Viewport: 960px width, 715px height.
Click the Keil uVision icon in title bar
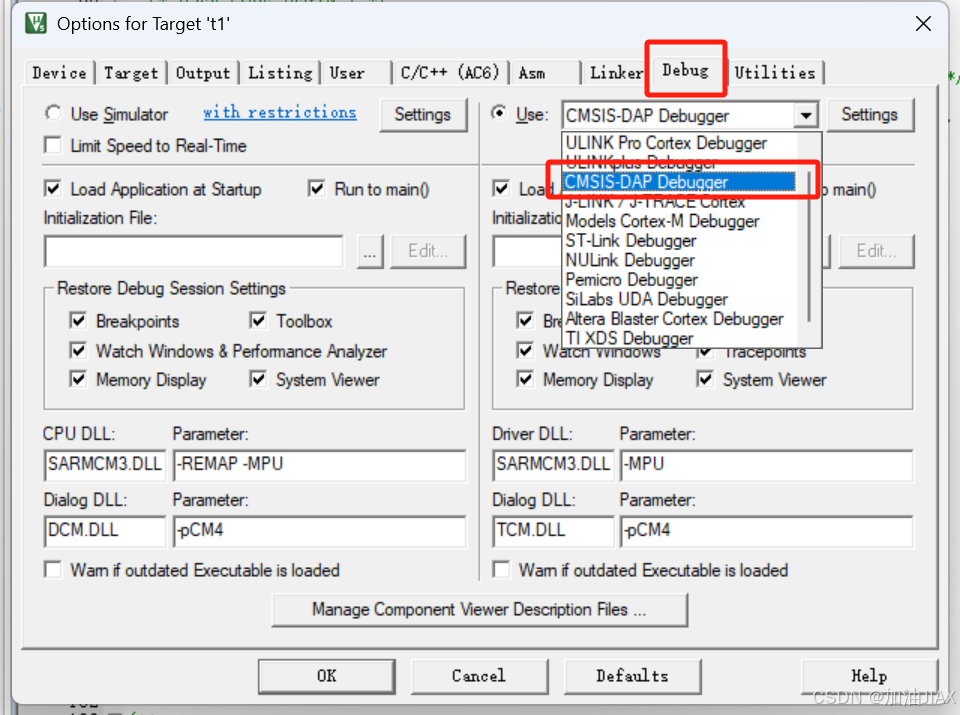point(36,23)
